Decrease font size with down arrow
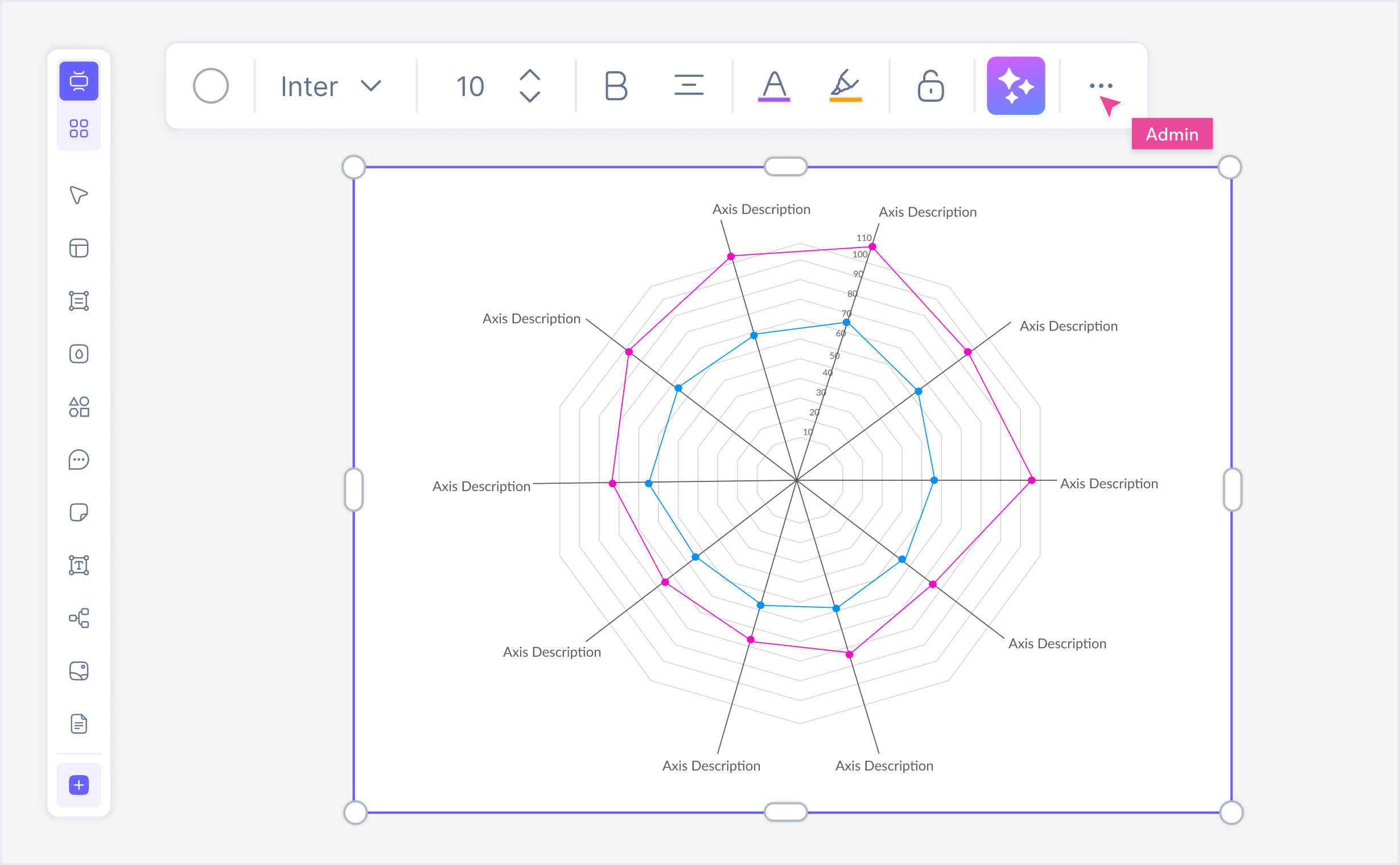Screen dimensions: 1400x865 pyautogui.click(x=530, y=96)
